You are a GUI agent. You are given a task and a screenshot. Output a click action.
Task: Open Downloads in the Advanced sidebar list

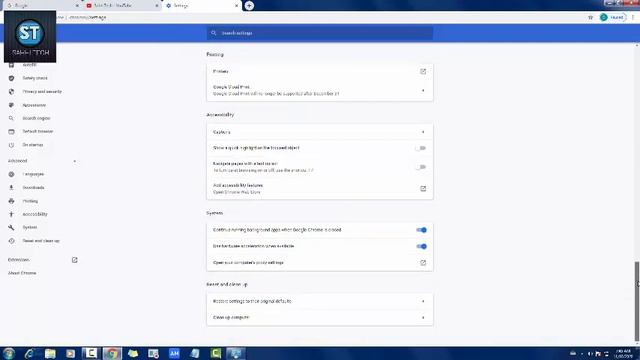[33, 188]
